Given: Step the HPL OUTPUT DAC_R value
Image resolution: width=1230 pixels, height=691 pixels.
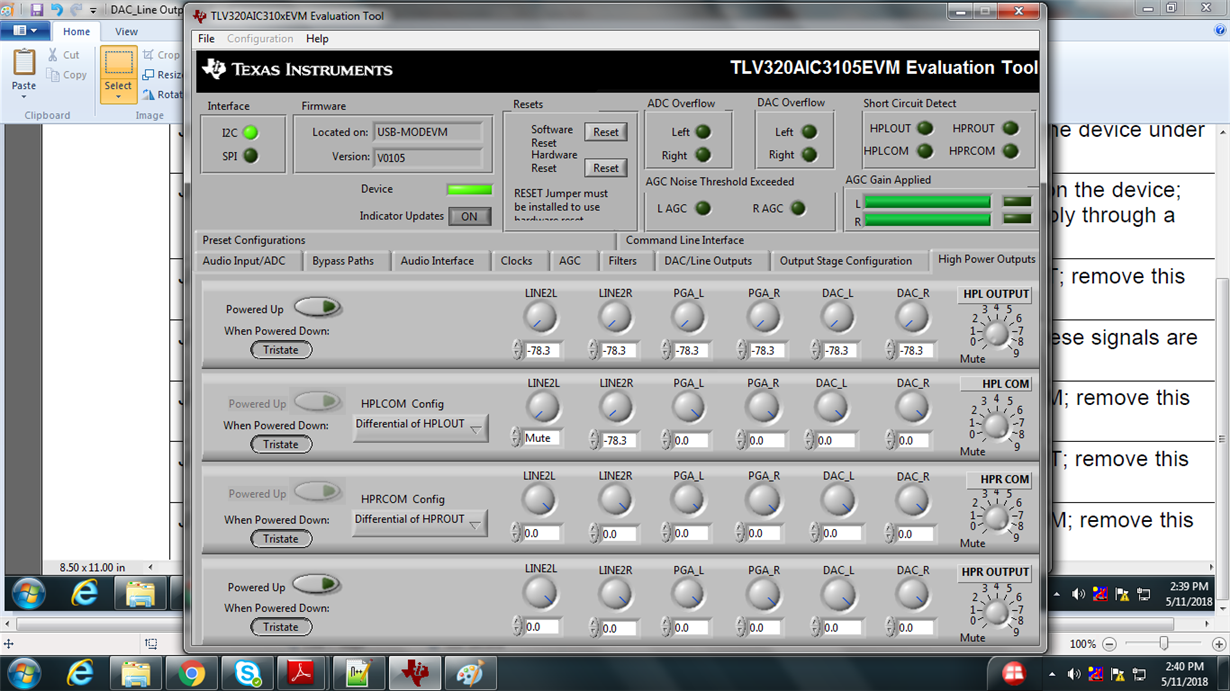Looking at the screenshot, I should click(x=889, y=350).
